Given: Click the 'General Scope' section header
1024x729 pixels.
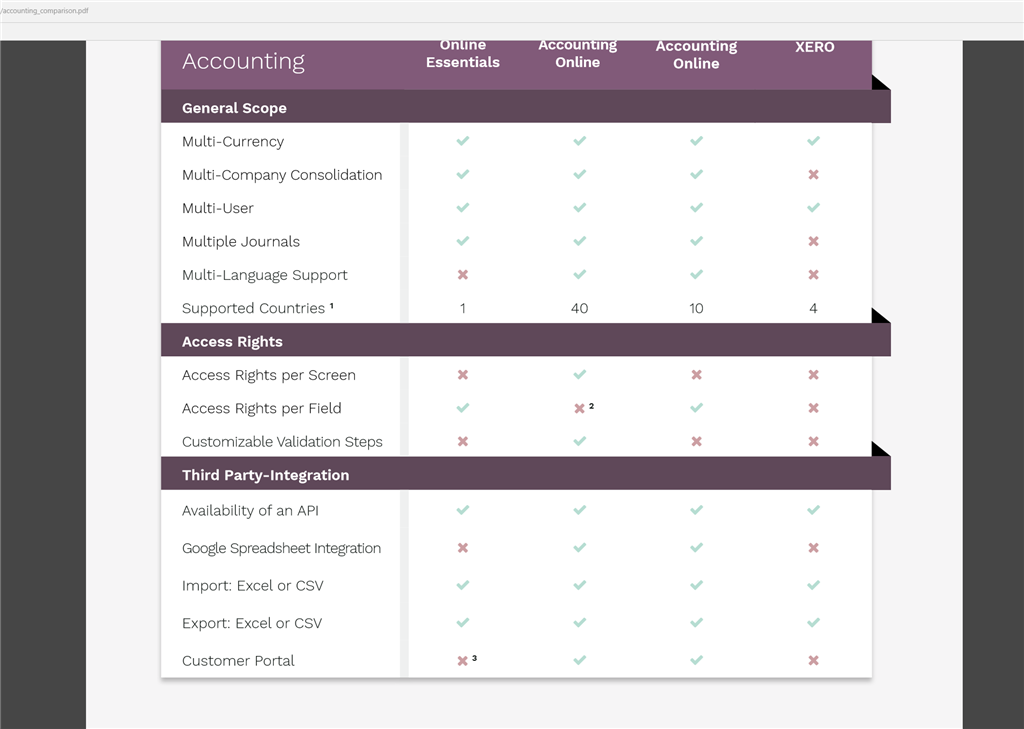Looking at the screenshot, I should coord(234,108).
